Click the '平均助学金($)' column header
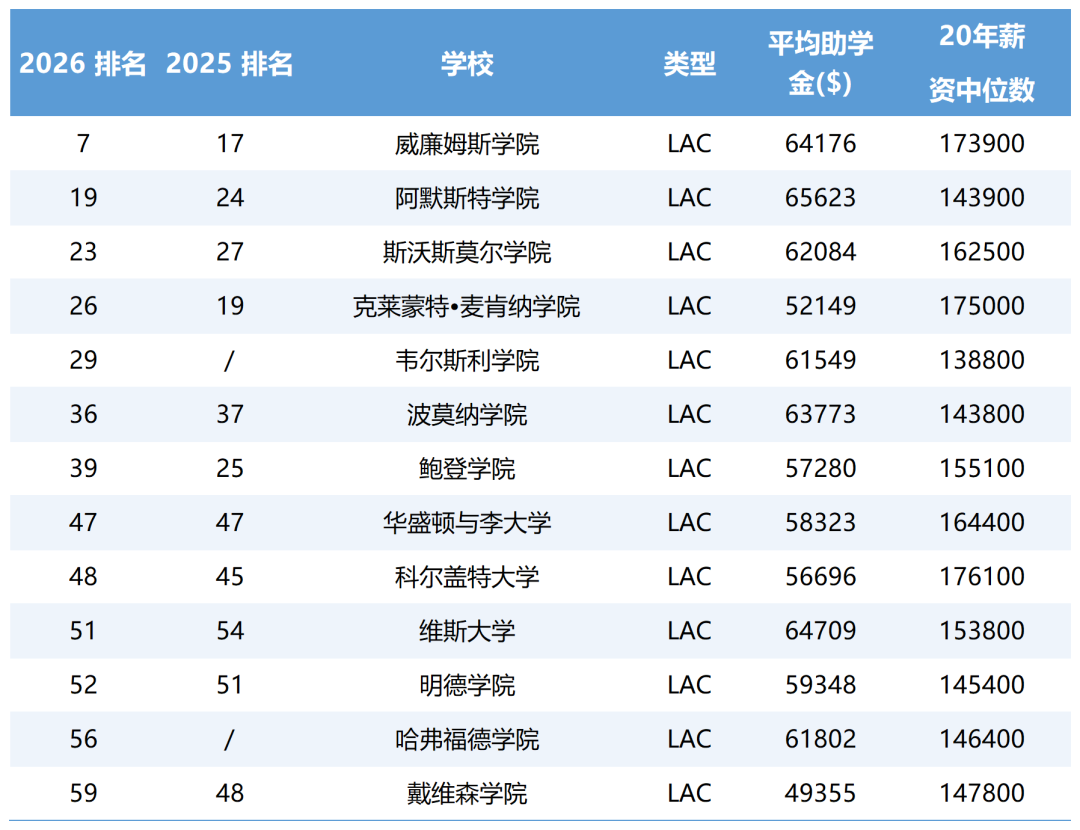The height and width of the screenshot is (830, 1080). tap(820, 63)
